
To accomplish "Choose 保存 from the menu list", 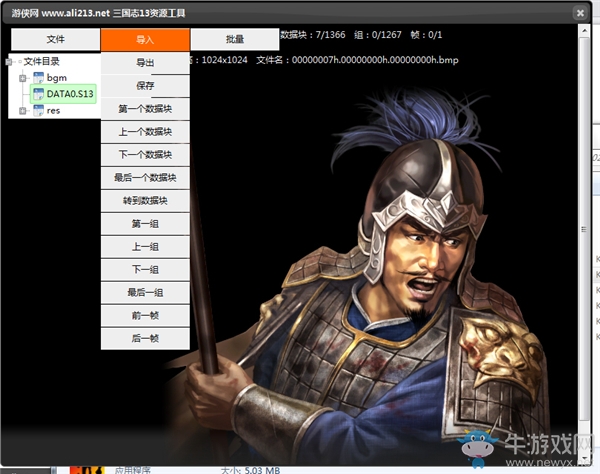I will [x=145, y=86].
